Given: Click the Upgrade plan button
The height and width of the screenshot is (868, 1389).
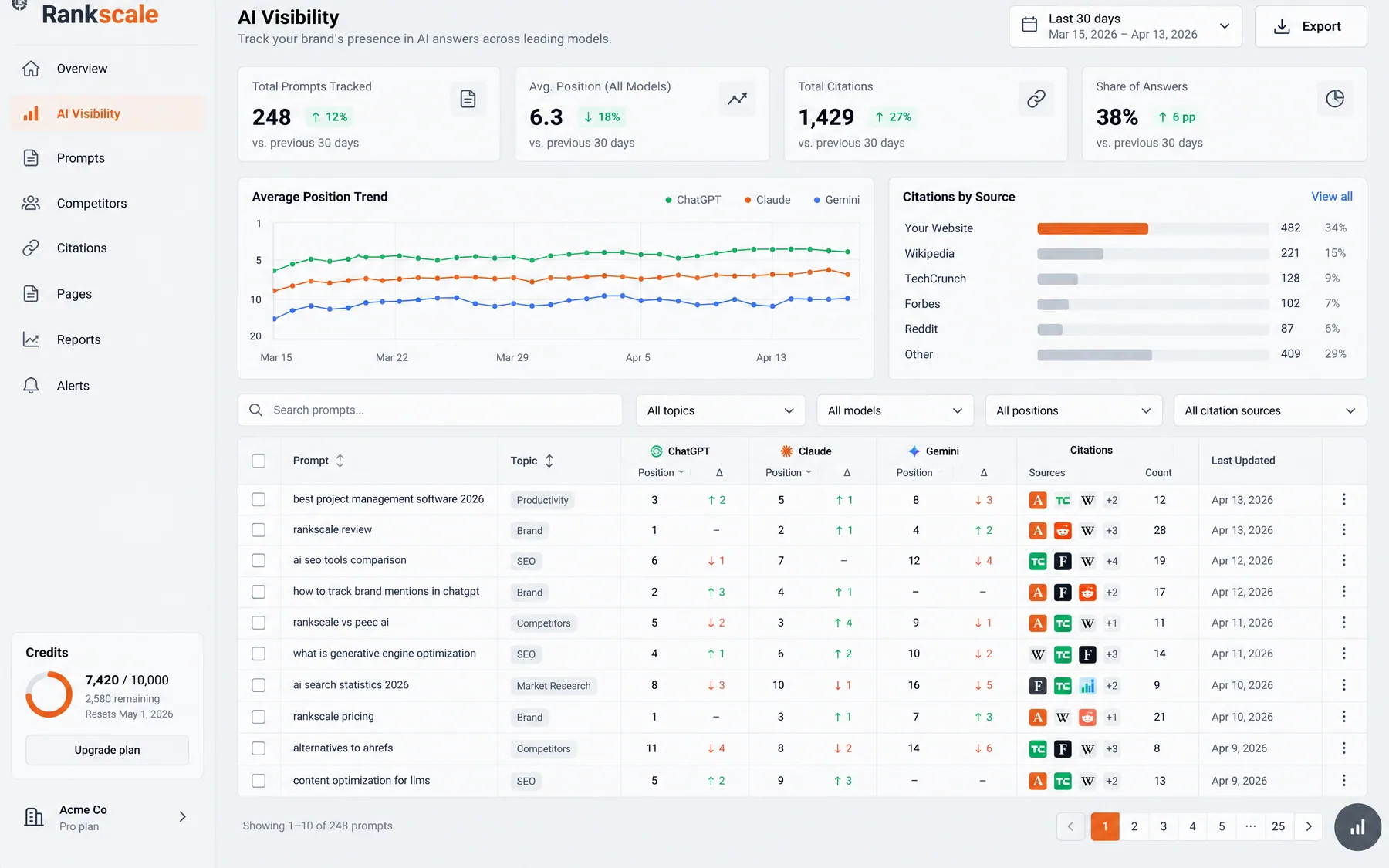Looking at the screenshot, I should [107, 750].
